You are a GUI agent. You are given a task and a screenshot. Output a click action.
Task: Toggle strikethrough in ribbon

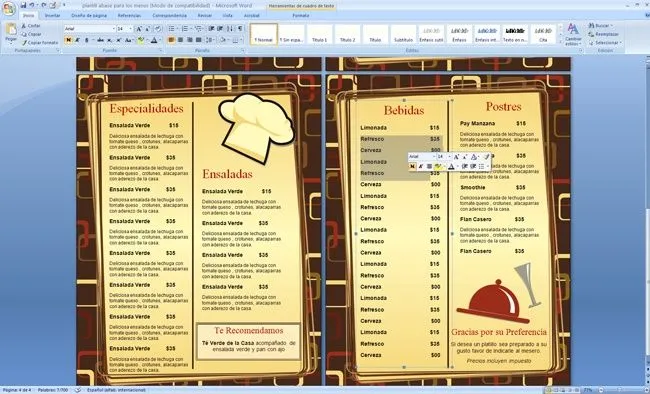point(100,40)
